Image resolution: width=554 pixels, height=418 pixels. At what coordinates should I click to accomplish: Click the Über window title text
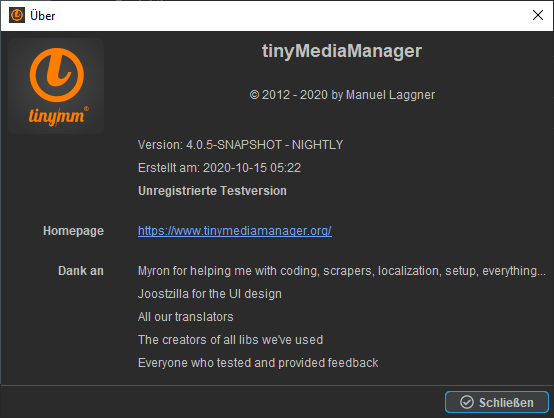(42, 16)
